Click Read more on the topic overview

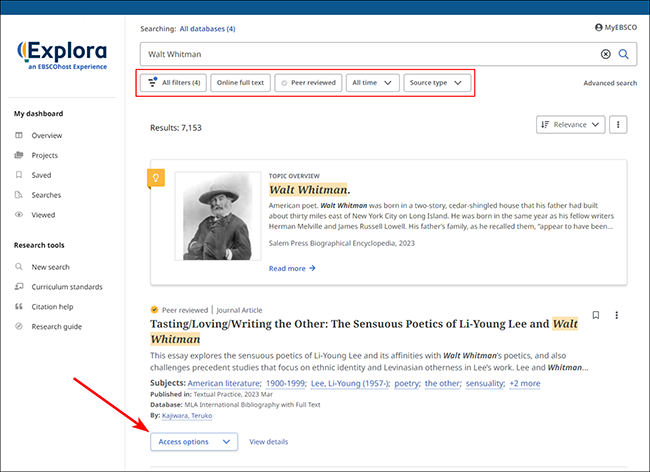point(287,269)
